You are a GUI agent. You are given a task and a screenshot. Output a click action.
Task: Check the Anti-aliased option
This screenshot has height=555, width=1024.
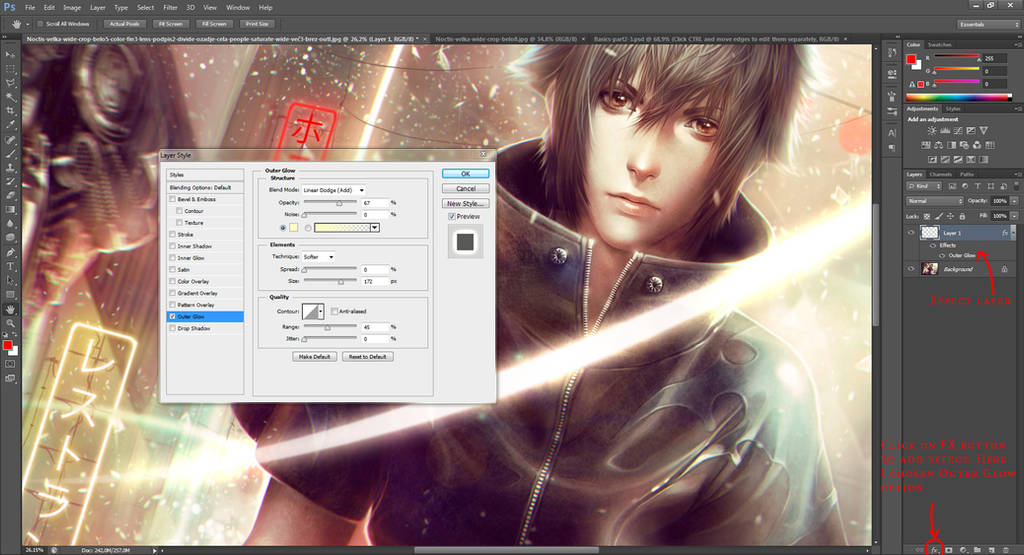pos(334,311)
